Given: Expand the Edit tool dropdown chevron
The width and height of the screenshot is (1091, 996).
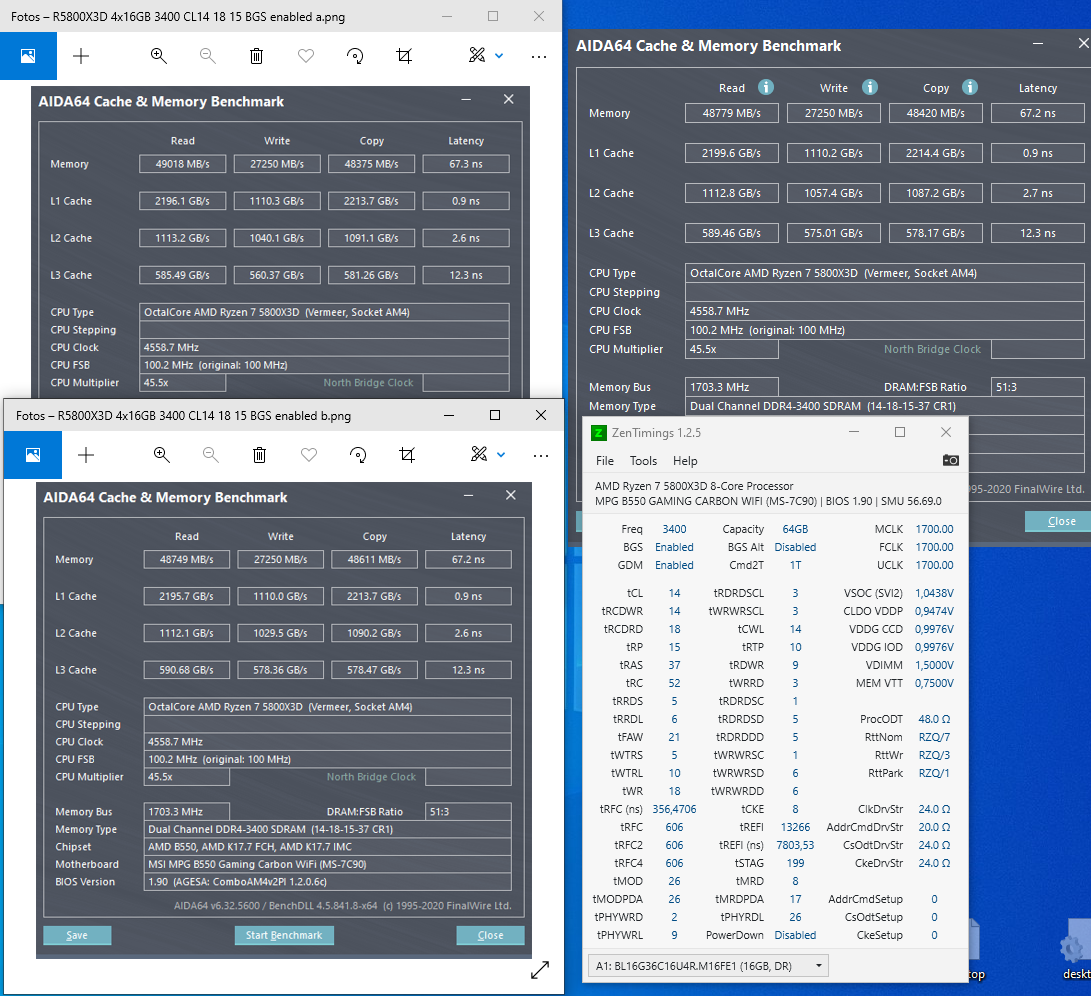Looking at the screenshot, I should [x=498, y=56].
